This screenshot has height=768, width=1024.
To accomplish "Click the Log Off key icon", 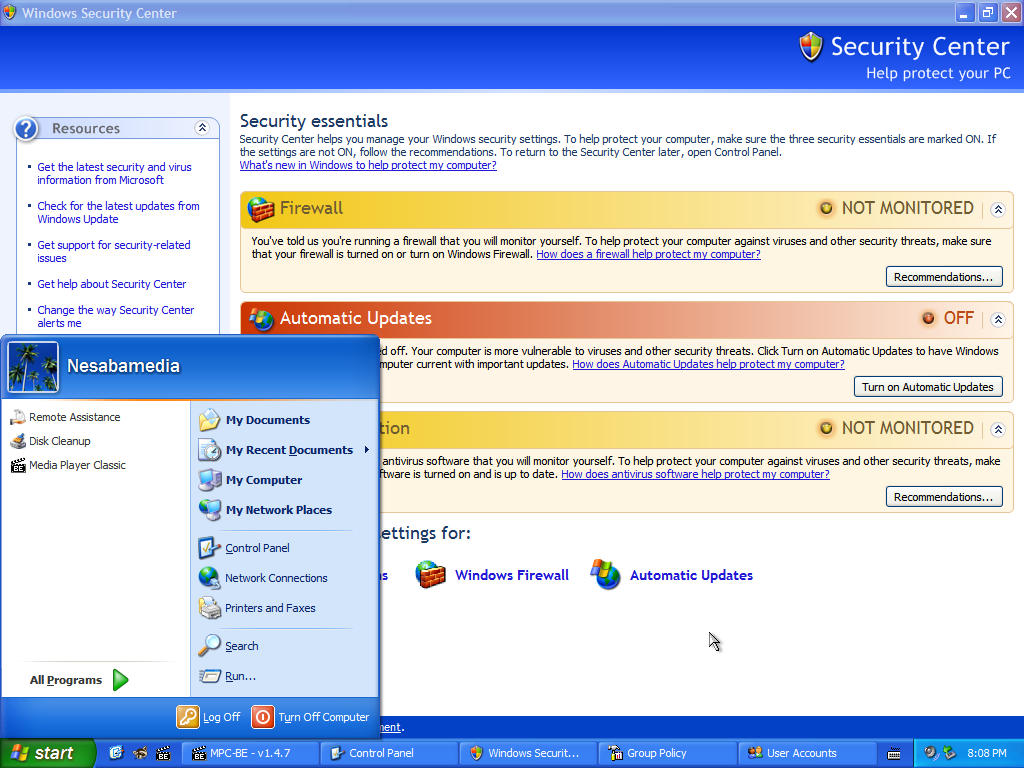I will (x=188, y=717).
